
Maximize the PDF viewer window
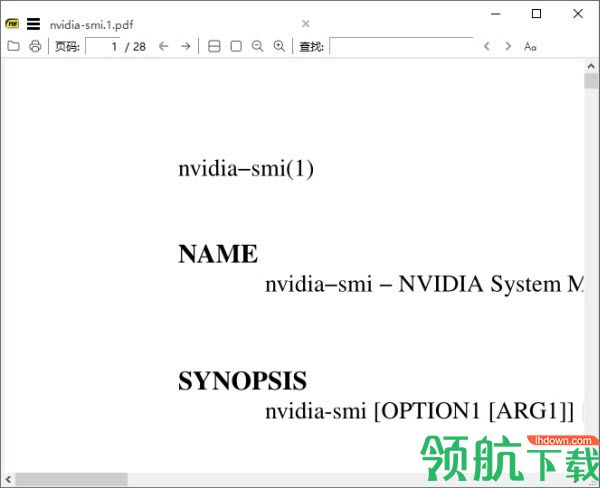coord(536,14)
